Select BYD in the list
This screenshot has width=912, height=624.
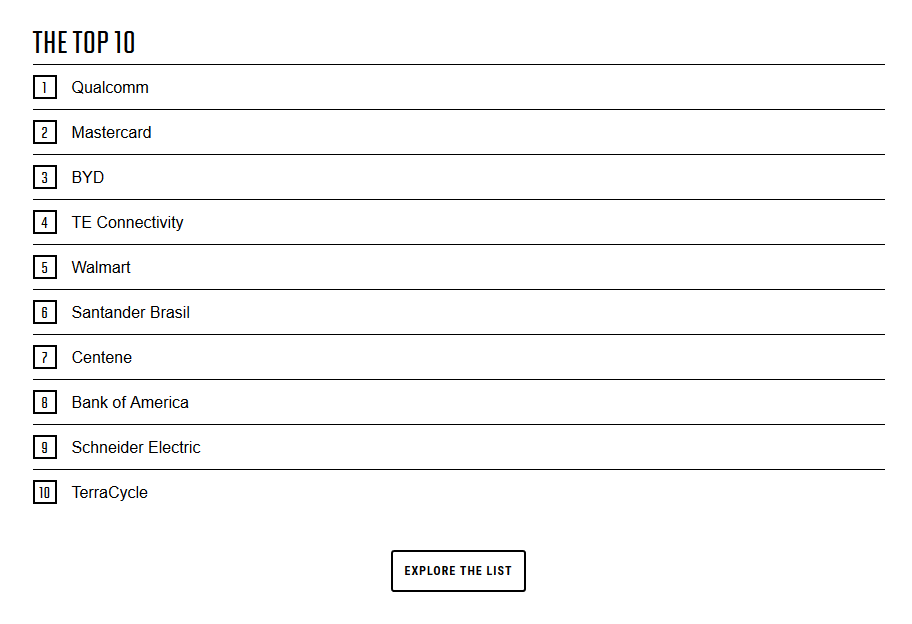88,177
